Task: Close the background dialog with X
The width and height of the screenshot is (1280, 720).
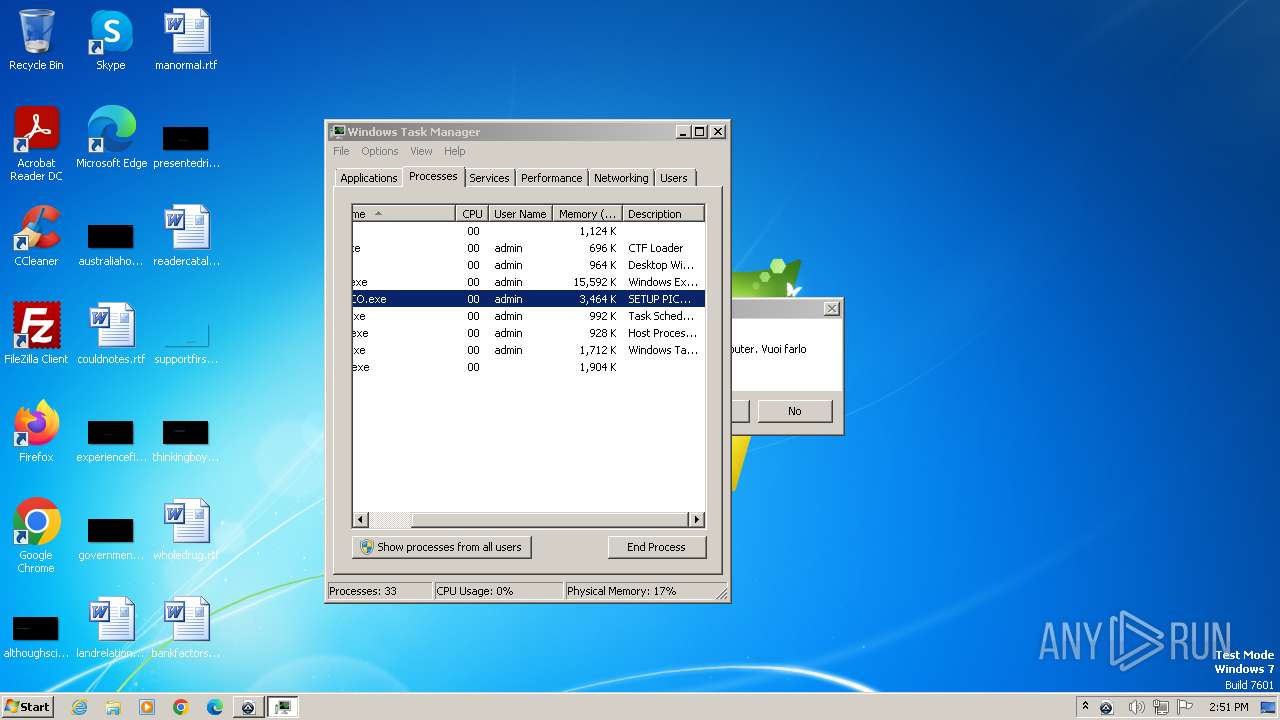Action: (x=831, y=309)
